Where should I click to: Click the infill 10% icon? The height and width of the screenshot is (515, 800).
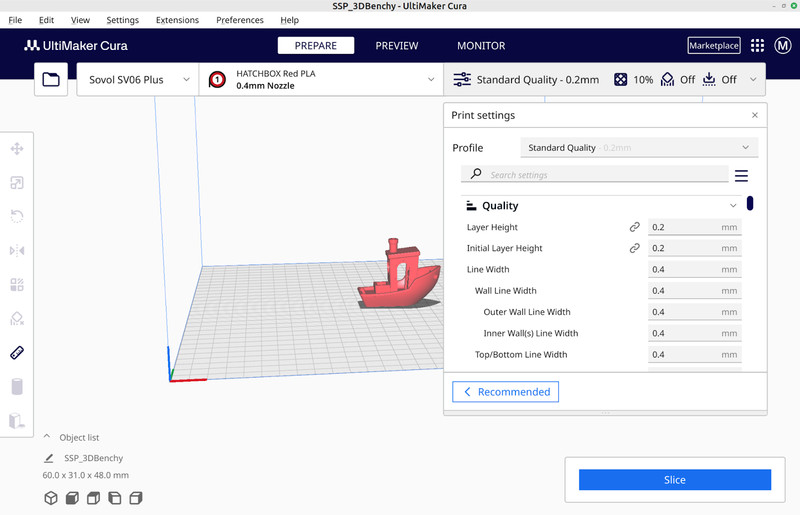click(x=620, y=80)
